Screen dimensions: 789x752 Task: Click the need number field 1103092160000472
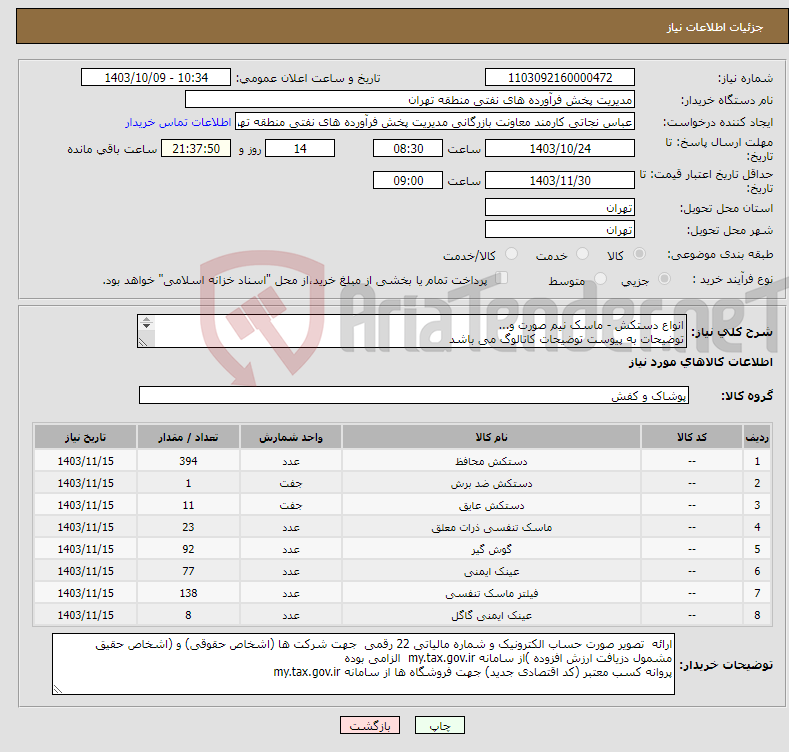click(560, 78)
